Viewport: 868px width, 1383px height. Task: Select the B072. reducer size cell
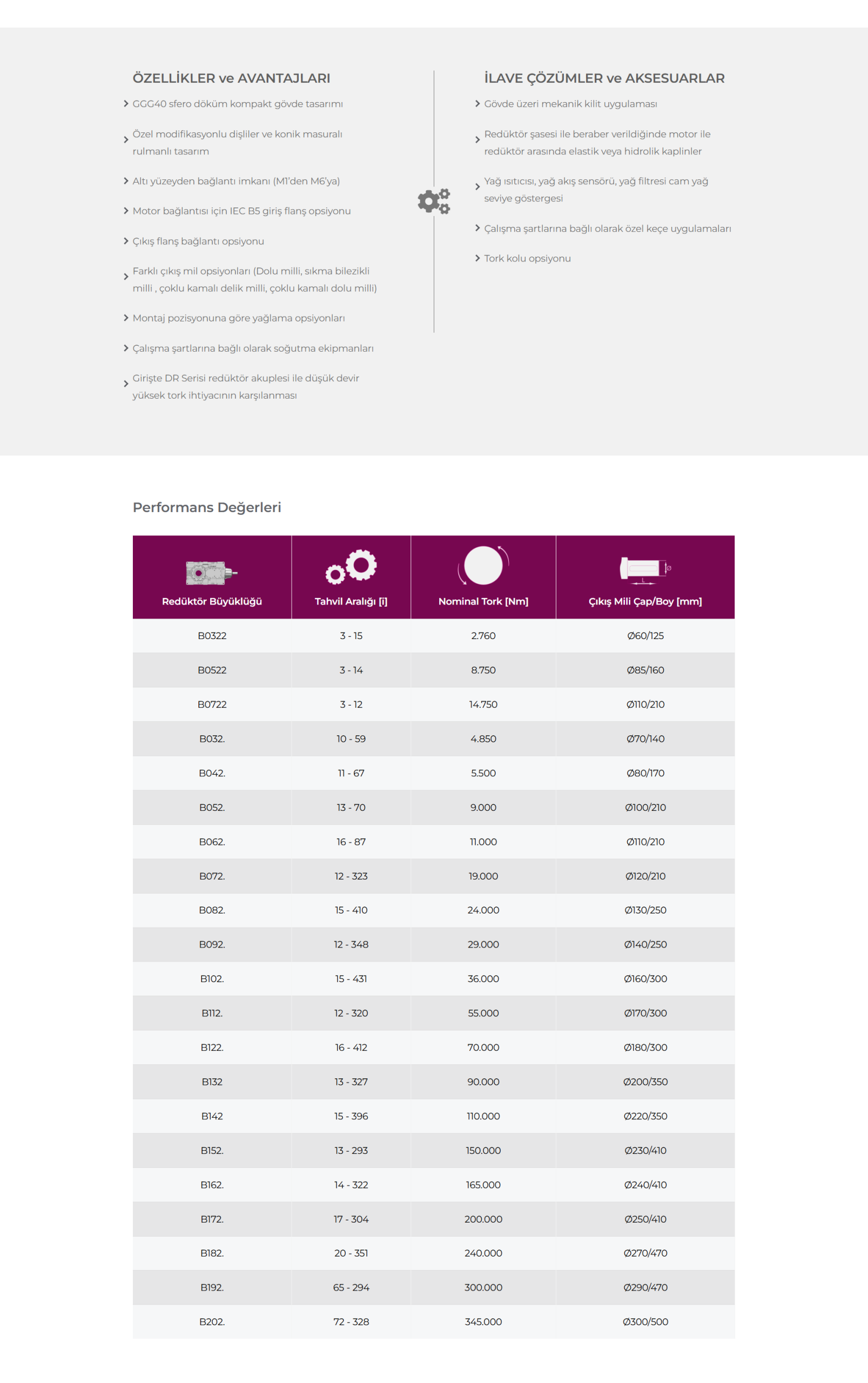[x=212, y=876]
